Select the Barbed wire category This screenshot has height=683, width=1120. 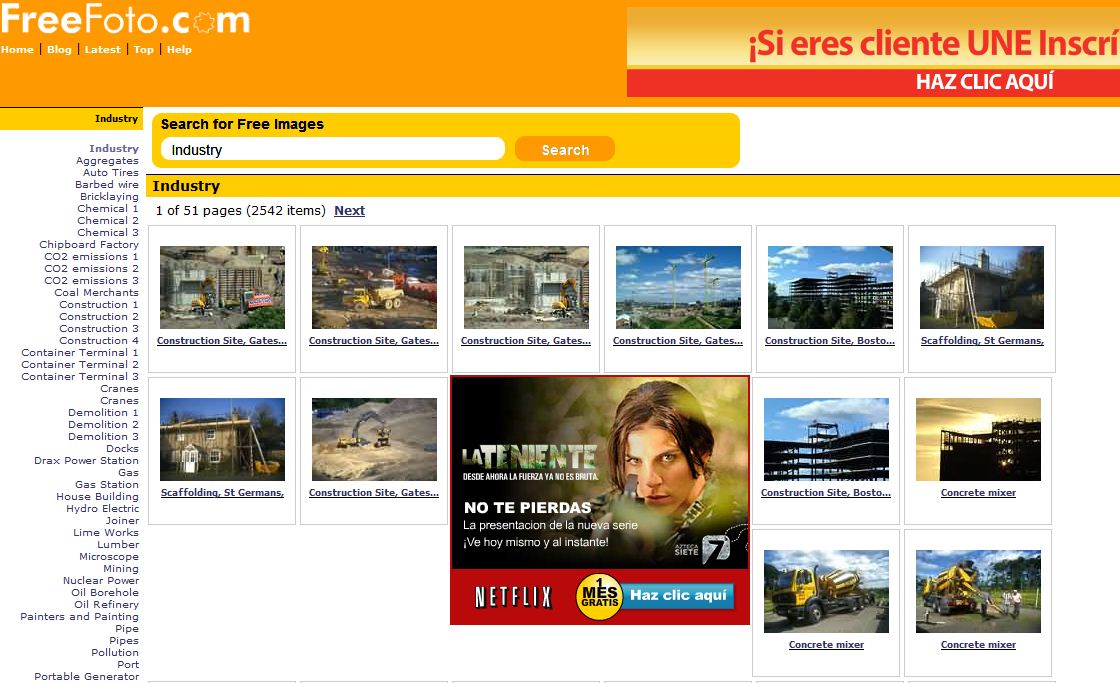pos(107,184)
